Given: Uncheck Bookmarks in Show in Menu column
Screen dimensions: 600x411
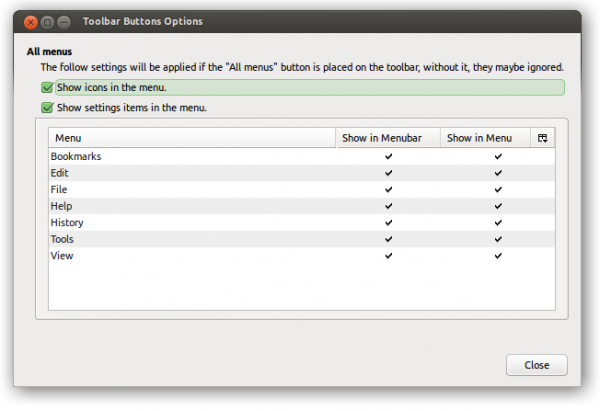Looking at the screenshot, I should tap(498, 156).
